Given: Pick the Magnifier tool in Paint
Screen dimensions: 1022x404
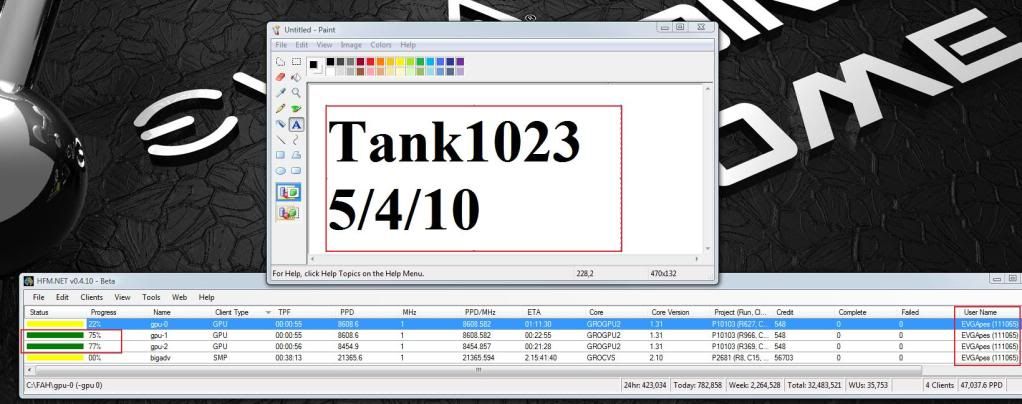Looking at the screenshot, I should coord(296,91).
